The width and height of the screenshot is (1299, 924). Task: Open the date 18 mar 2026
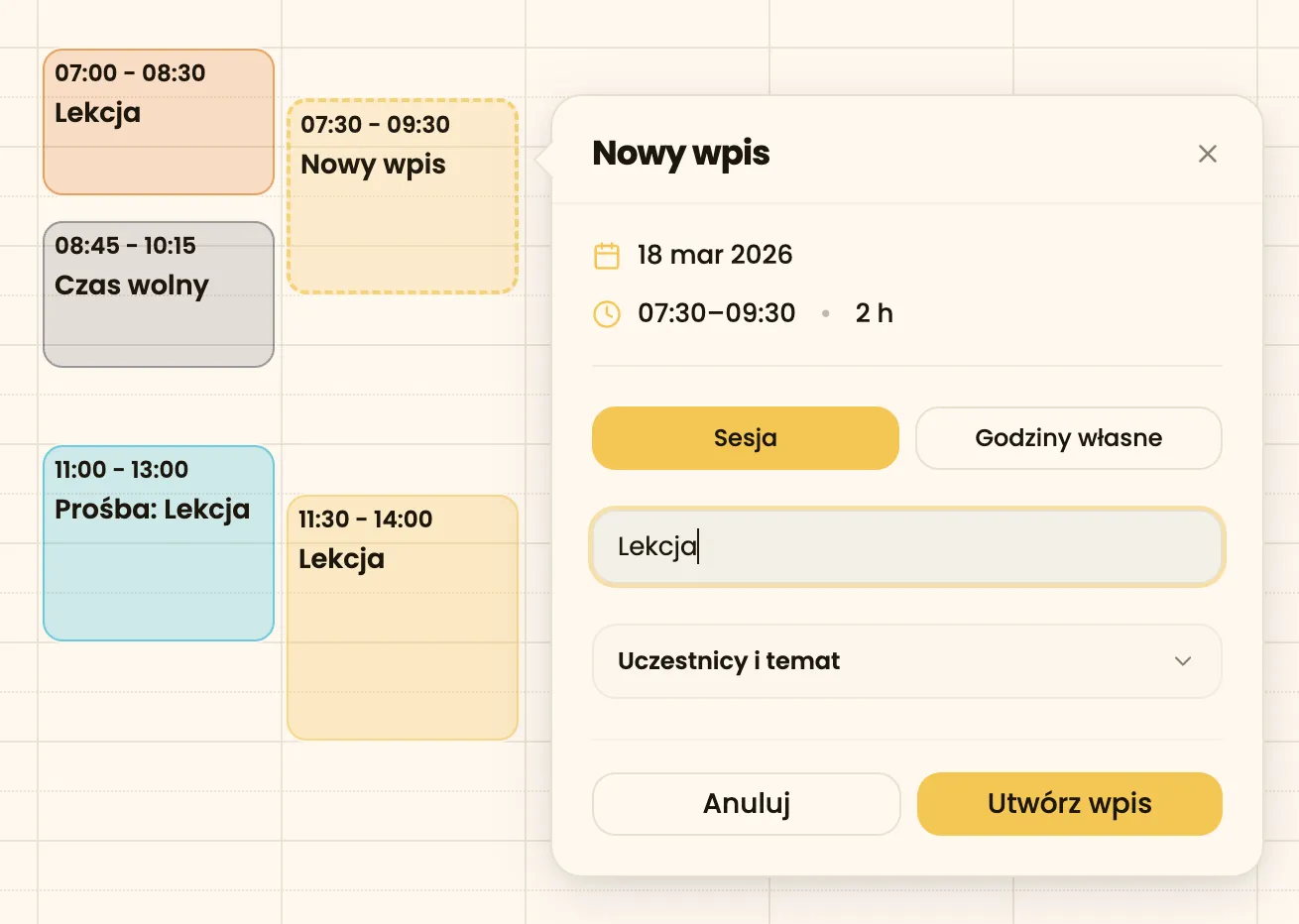tap(715, 255)
